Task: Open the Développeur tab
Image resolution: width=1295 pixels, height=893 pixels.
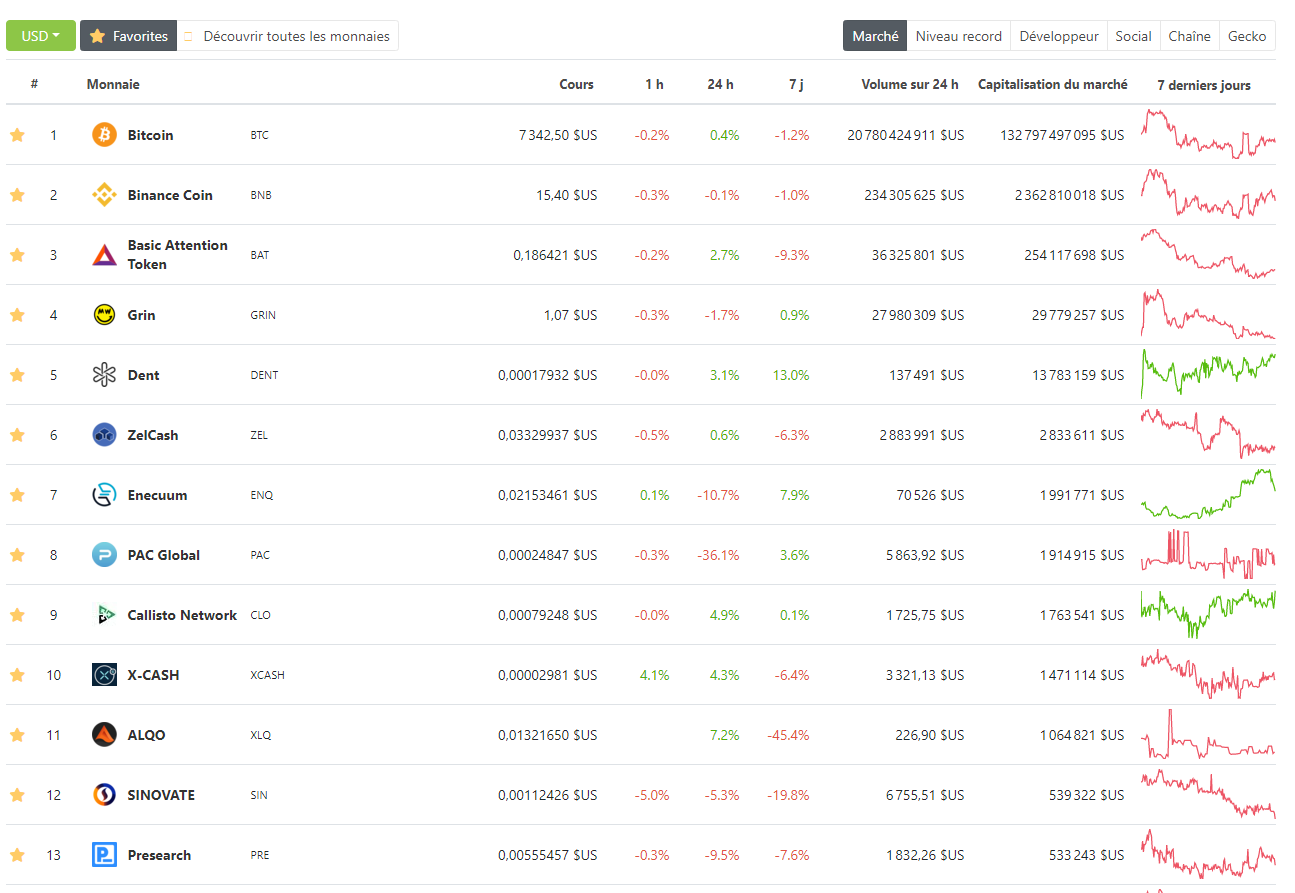Action: [x=1059, y=36]
